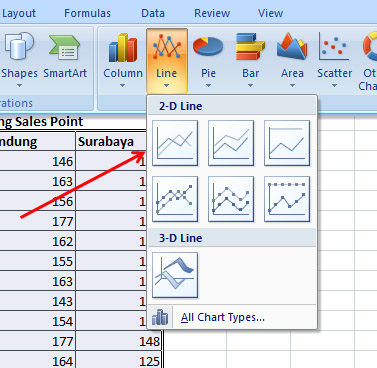Click the 3-D Line section header
Viewport: 377px width, 368px height.
coord(232,238)
